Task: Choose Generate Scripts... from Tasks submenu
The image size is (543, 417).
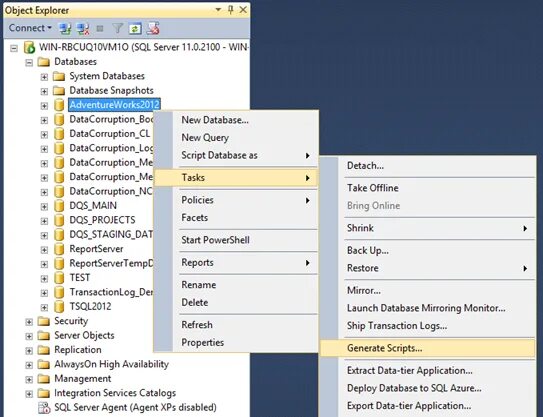Action: pyautogui.click(x=427, y=348)
